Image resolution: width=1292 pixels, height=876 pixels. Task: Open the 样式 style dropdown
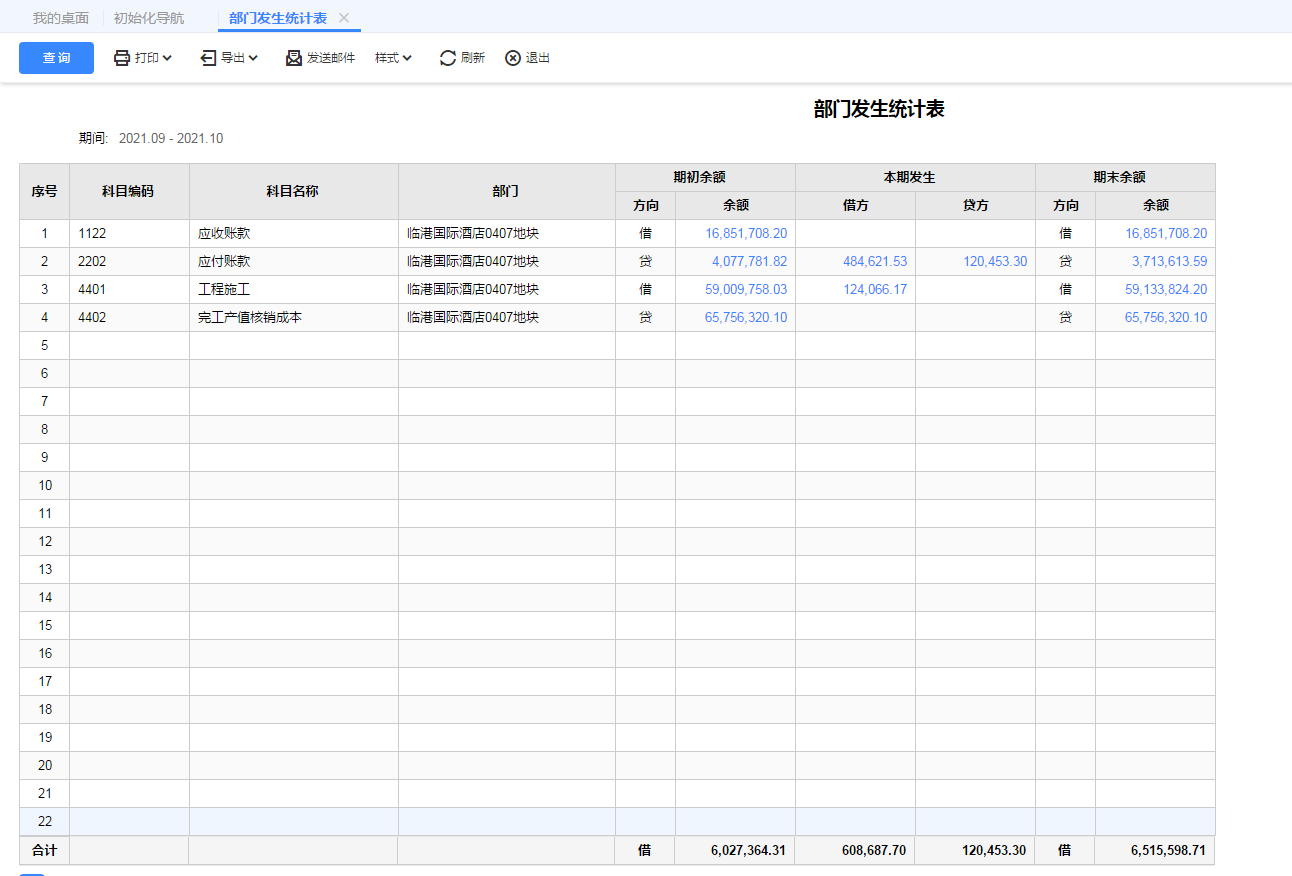tap(393, 58)
